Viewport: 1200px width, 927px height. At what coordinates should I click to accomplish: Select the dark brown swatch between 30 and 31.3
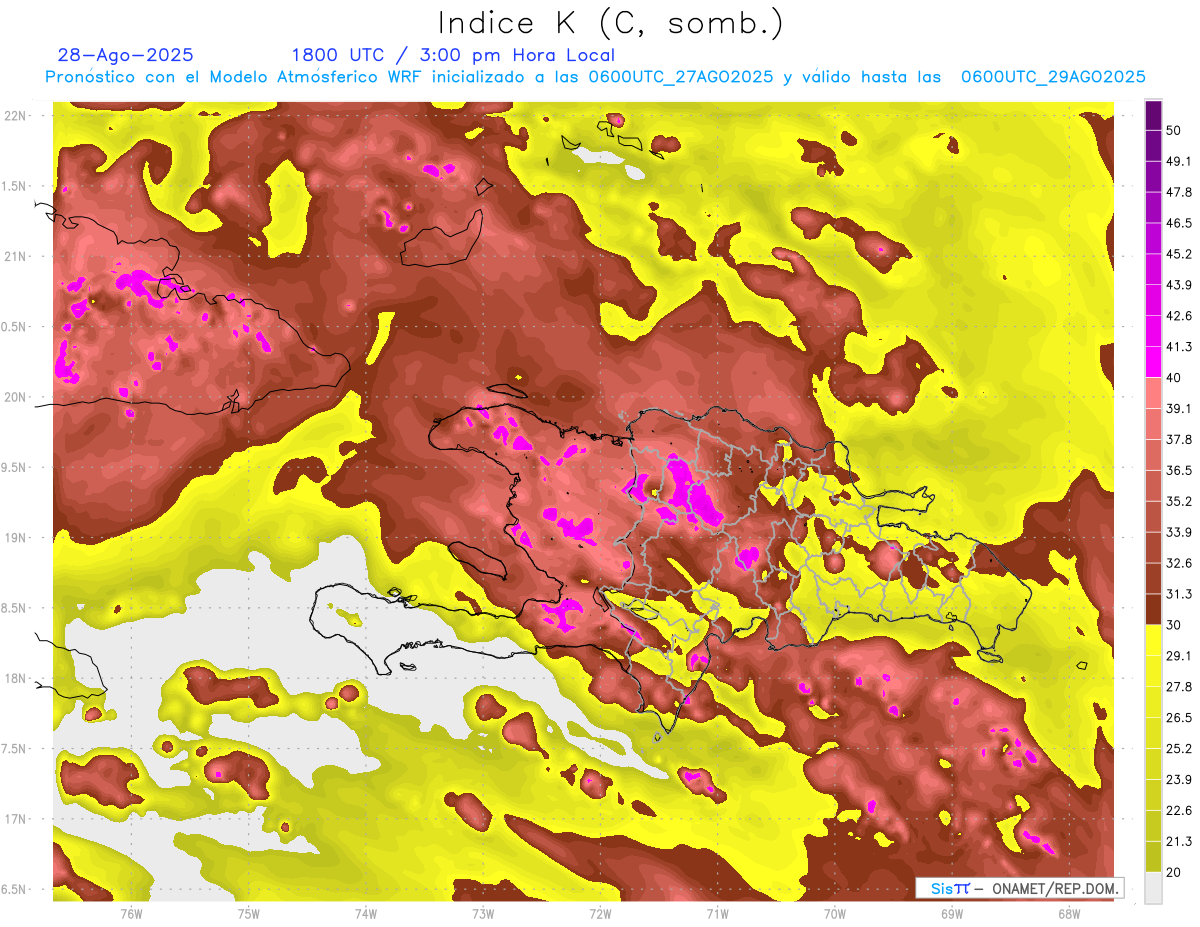tap(1153, 609)
